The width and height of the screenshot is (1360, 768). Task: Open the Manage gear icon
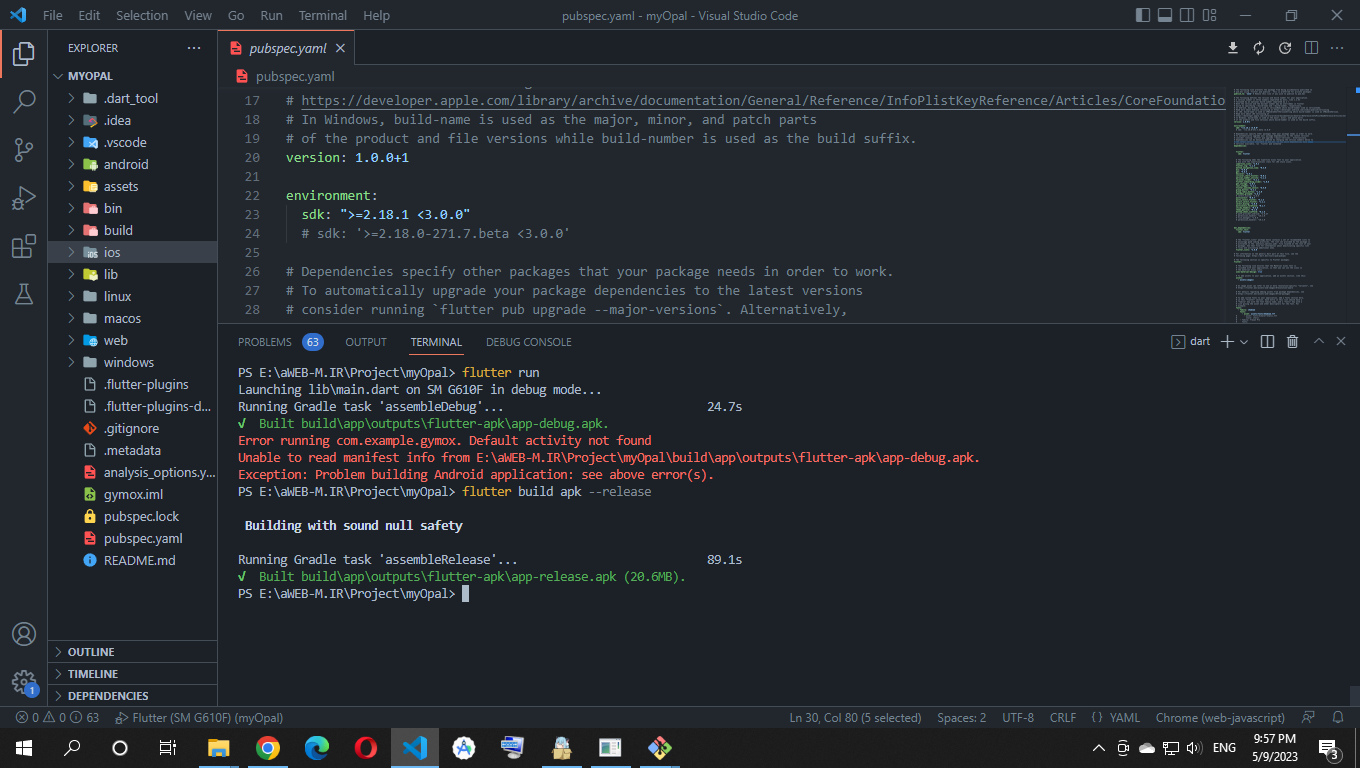(24, 682)
